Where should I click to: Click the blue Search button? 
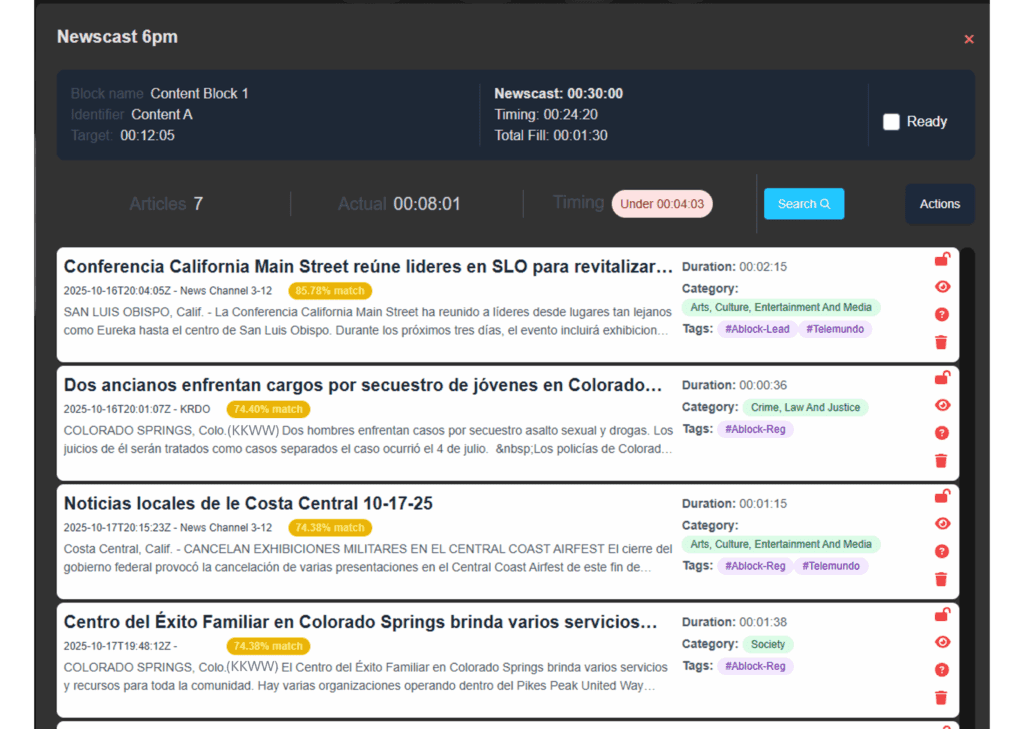pos(804,204)
